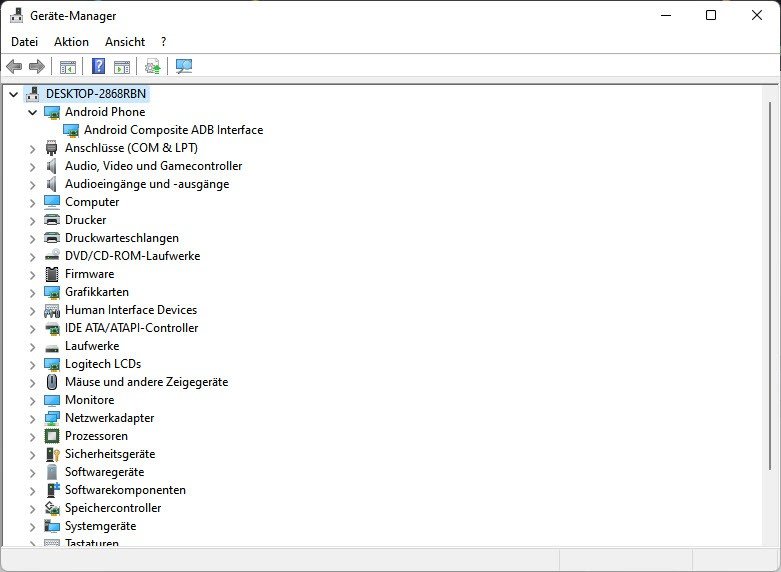Click the update driver toolbar icon
This screenshot has height=572, width=781.
pos(152,66)
